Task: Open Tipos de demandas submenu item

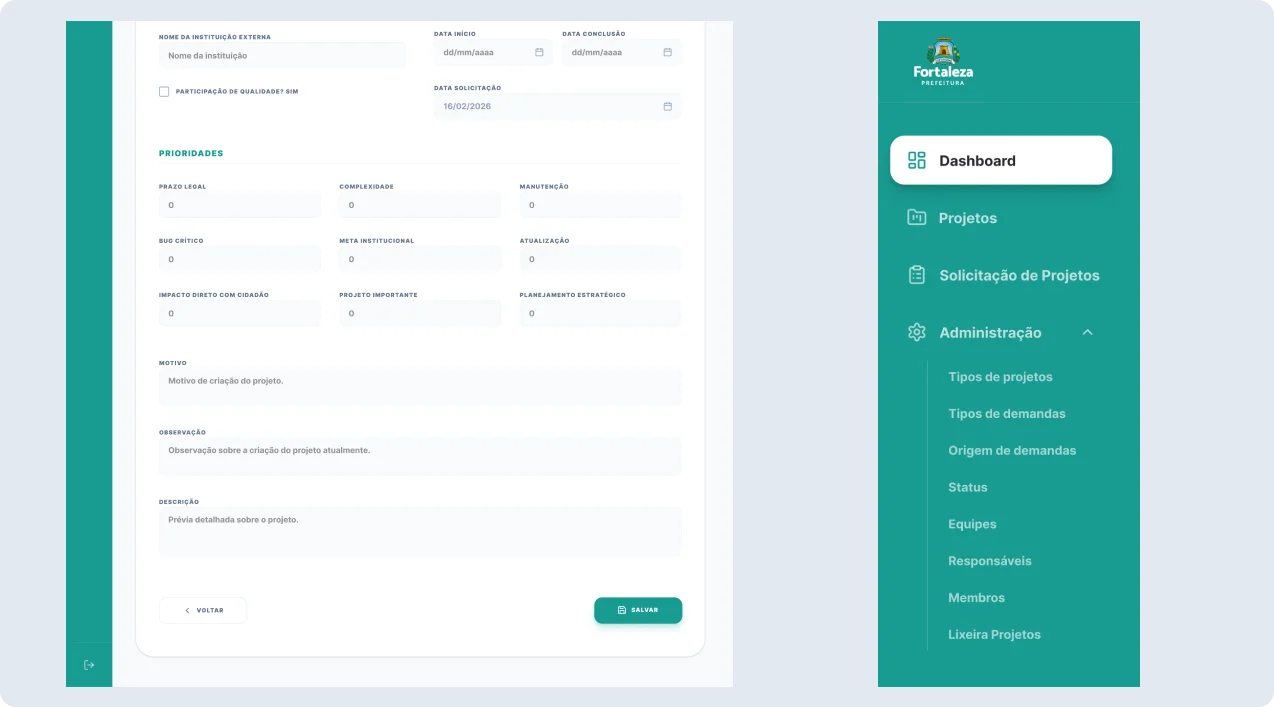Action: [1007, 414]
